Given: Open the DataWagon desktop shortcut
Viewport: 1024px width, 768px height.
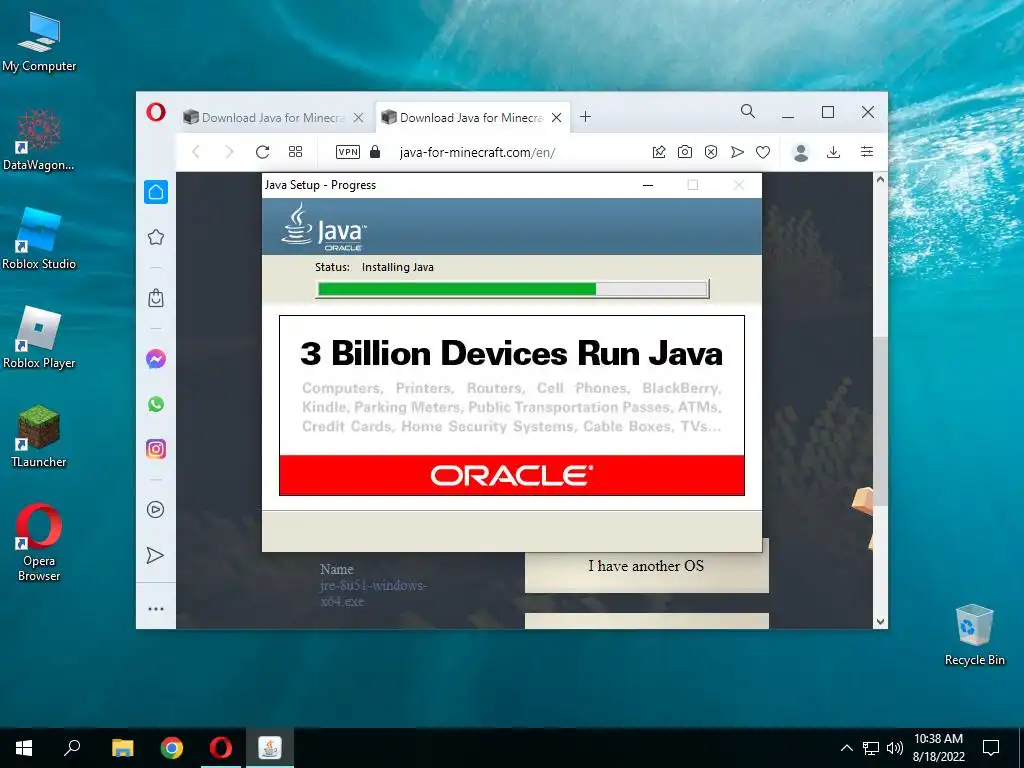Looking at the screenshot, I should point(39,140).
